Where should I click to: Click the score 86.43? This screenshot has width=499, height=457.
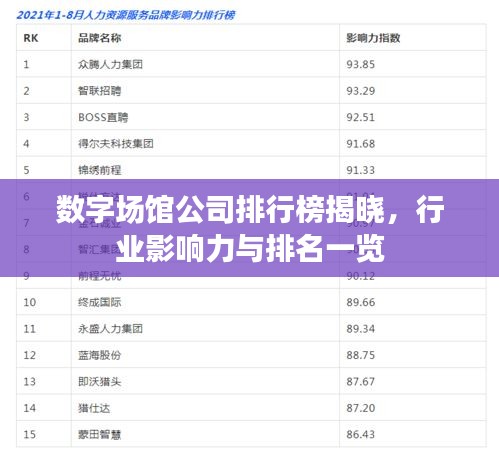tap(361, 435)
